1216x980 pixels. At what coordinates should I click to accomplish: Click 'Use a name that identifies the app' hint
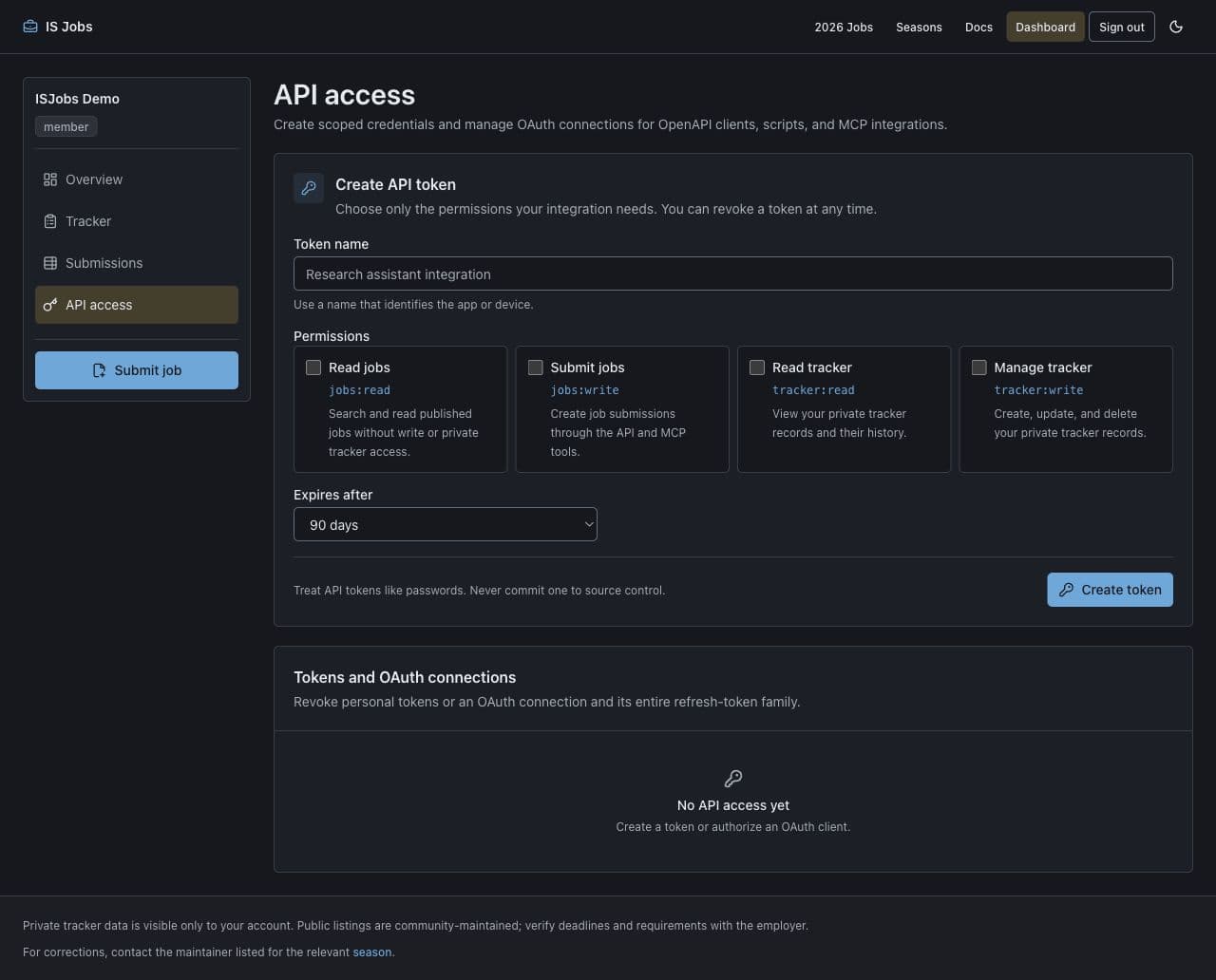point(413,305)
